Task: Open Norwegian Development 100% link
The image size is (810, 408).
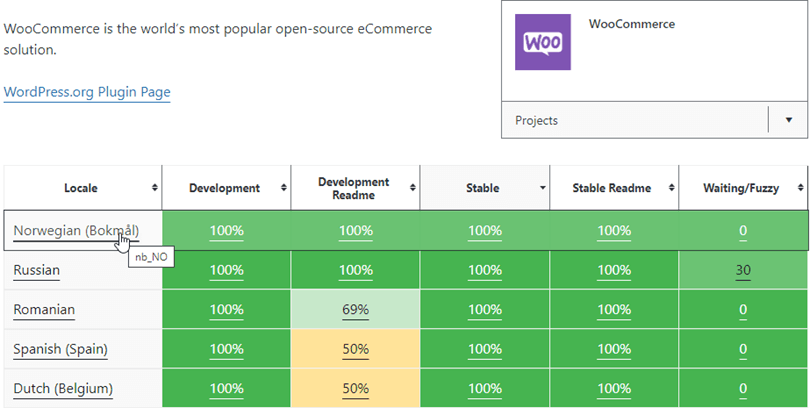Action: [x=226, y=231]
